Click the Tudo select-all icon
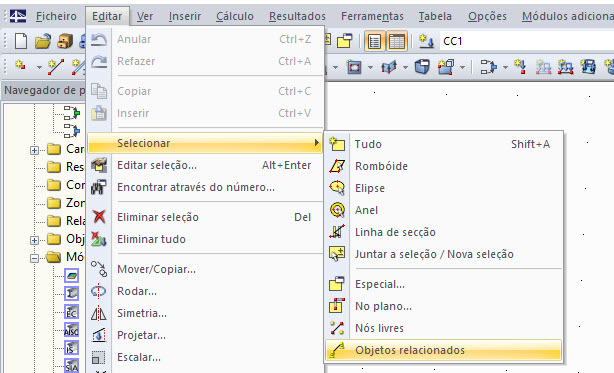614x373 pixels. click(x=337, y=144)
